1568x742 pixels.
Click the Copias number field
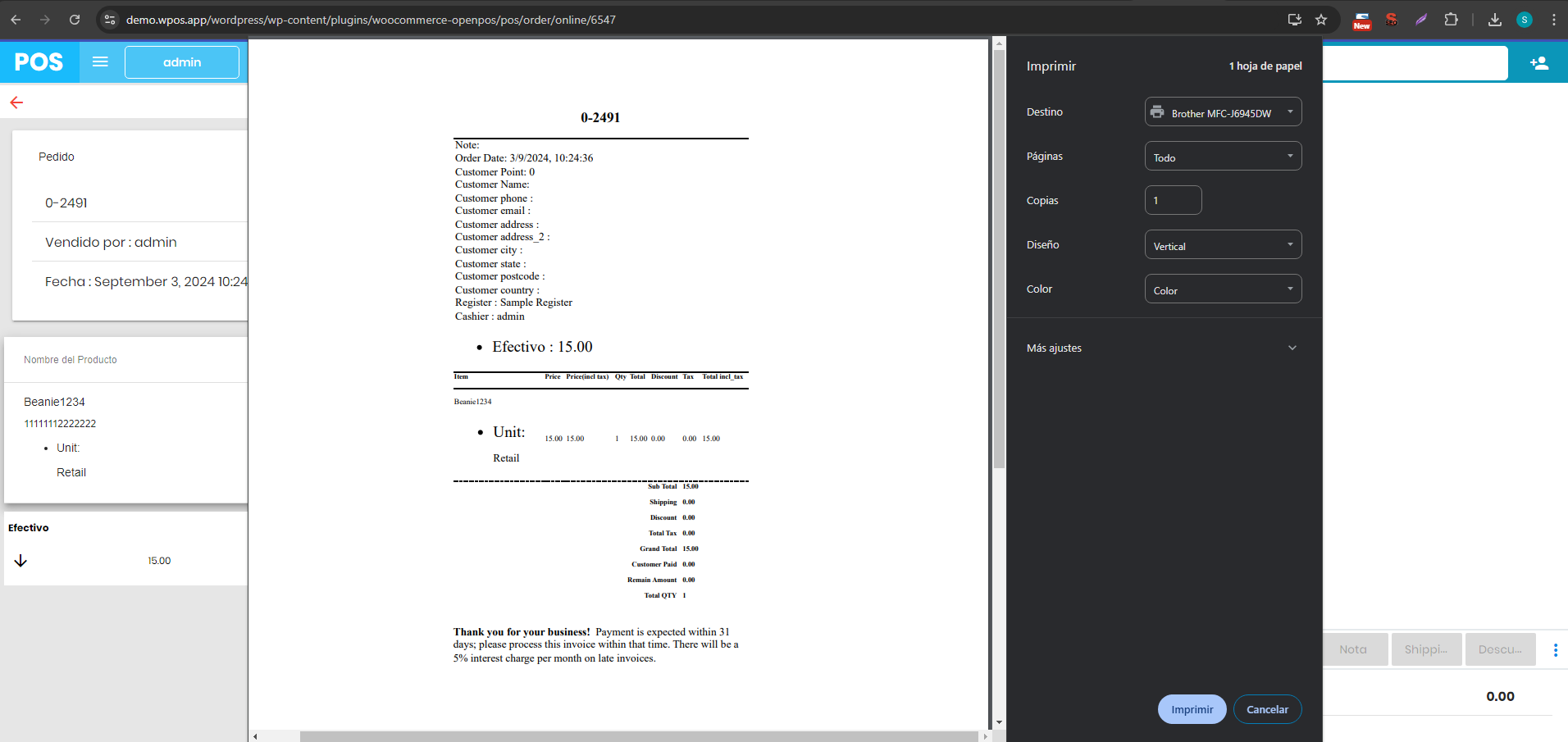[x=1173, y=200]
